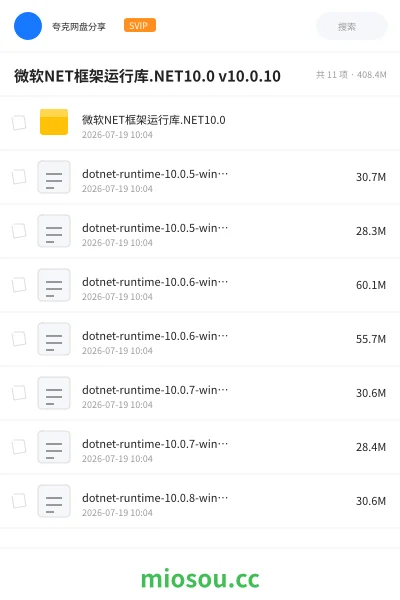Click the title 微软NET框架运行库.NET10.0 v10.0.10
The width and height of the screenshot is (400, 600).
(x=147, y=76)
